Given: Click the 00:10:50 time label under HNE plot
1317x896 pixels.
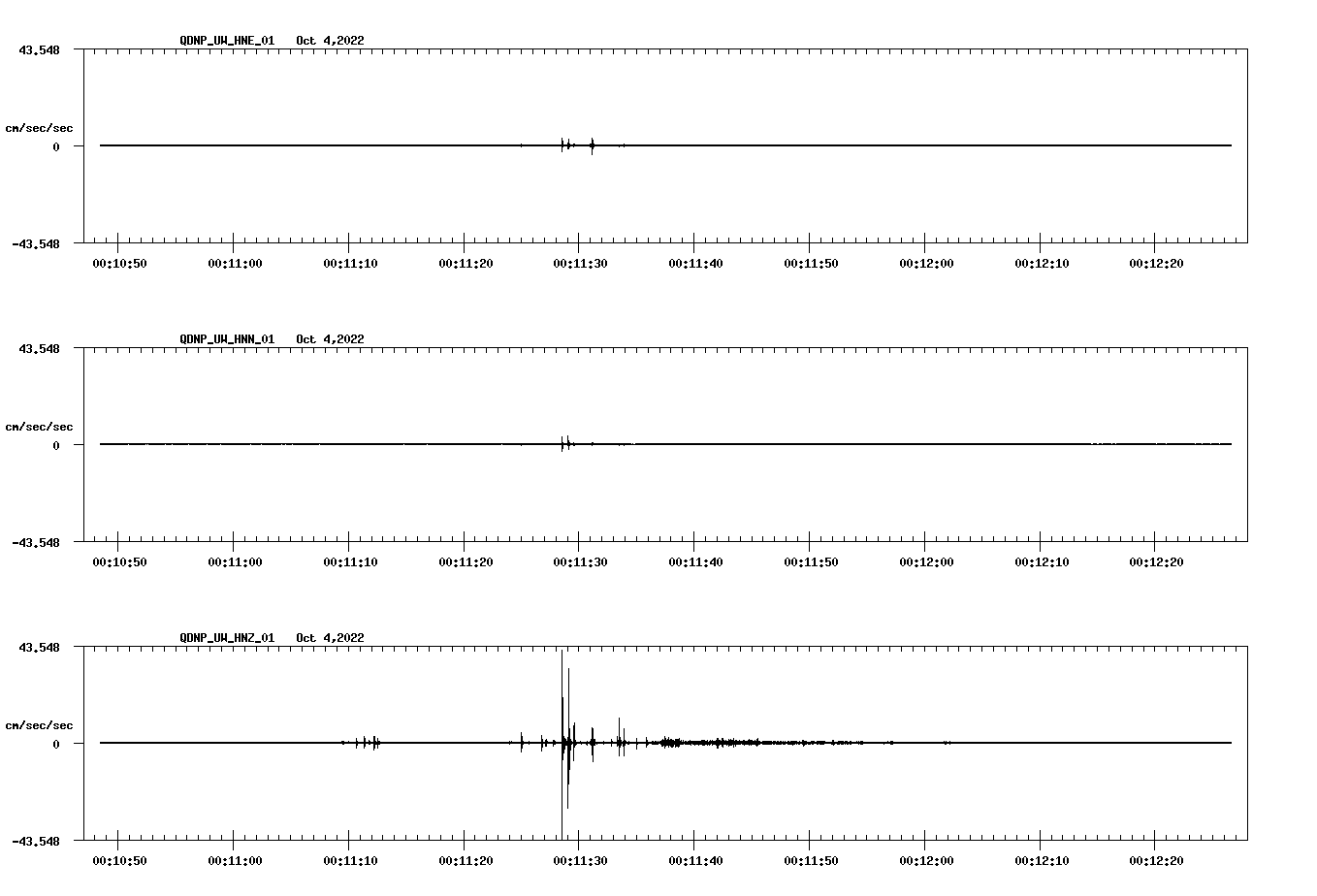Looking at the screenshot, I should coord(120,264).
